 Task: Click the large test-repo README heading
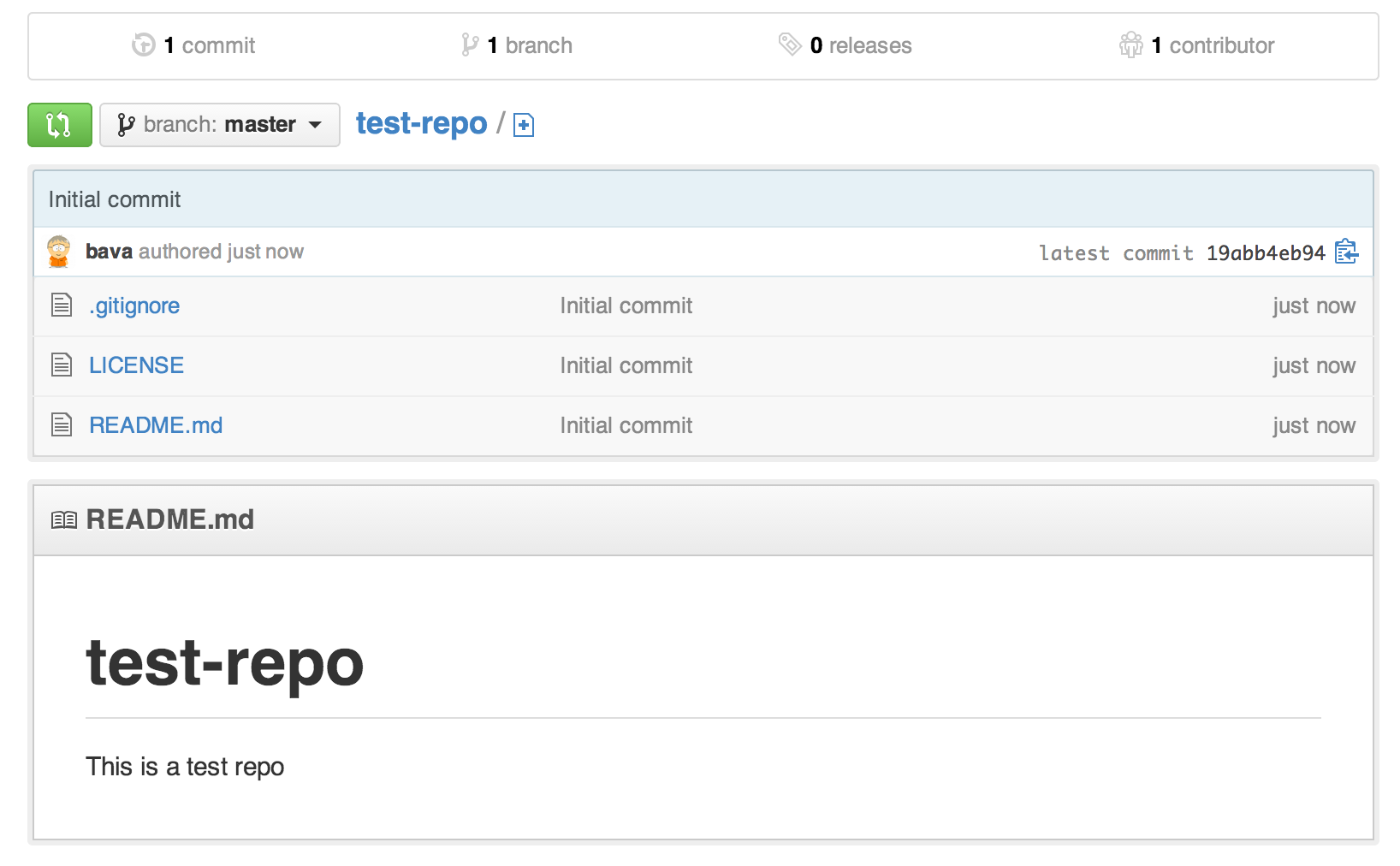click(x=225, y=663)
